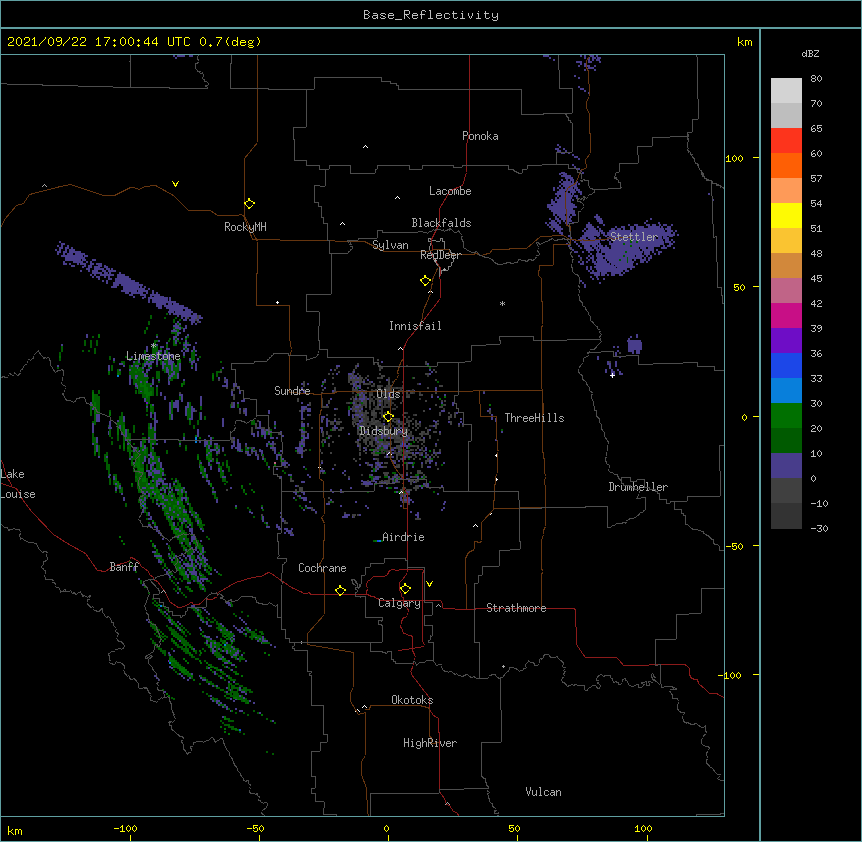Image resolution: width=862 pixels, height=842 pixels.
Task: Click the RedDeer city label
Action: click(440, 255)
